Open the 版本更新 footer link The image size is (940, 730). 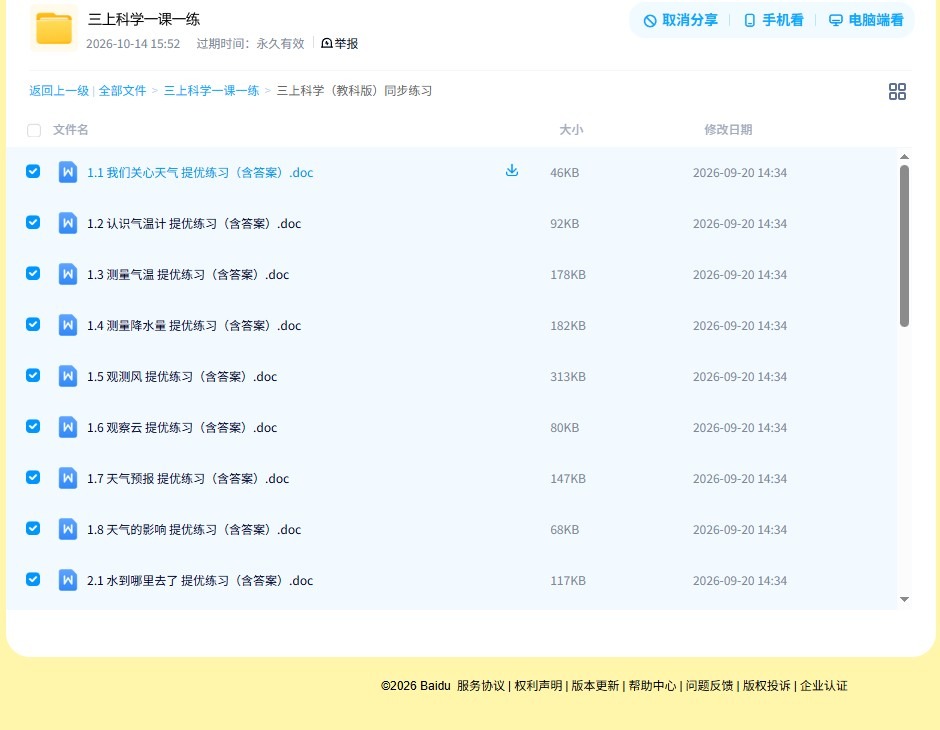595,686
